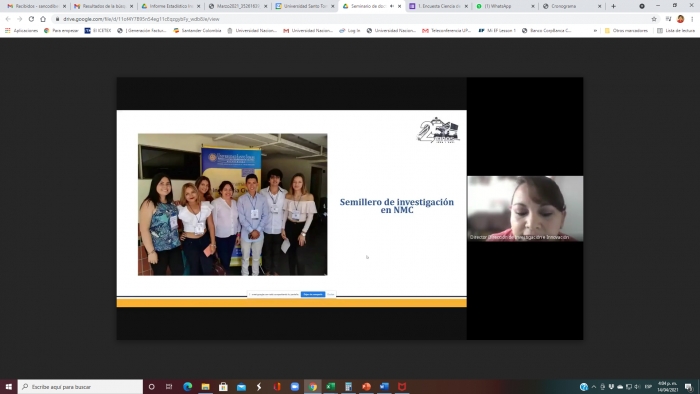Switch to the Cronograma tab
This screenshot has height=394, width=700.
coord(571,6)
